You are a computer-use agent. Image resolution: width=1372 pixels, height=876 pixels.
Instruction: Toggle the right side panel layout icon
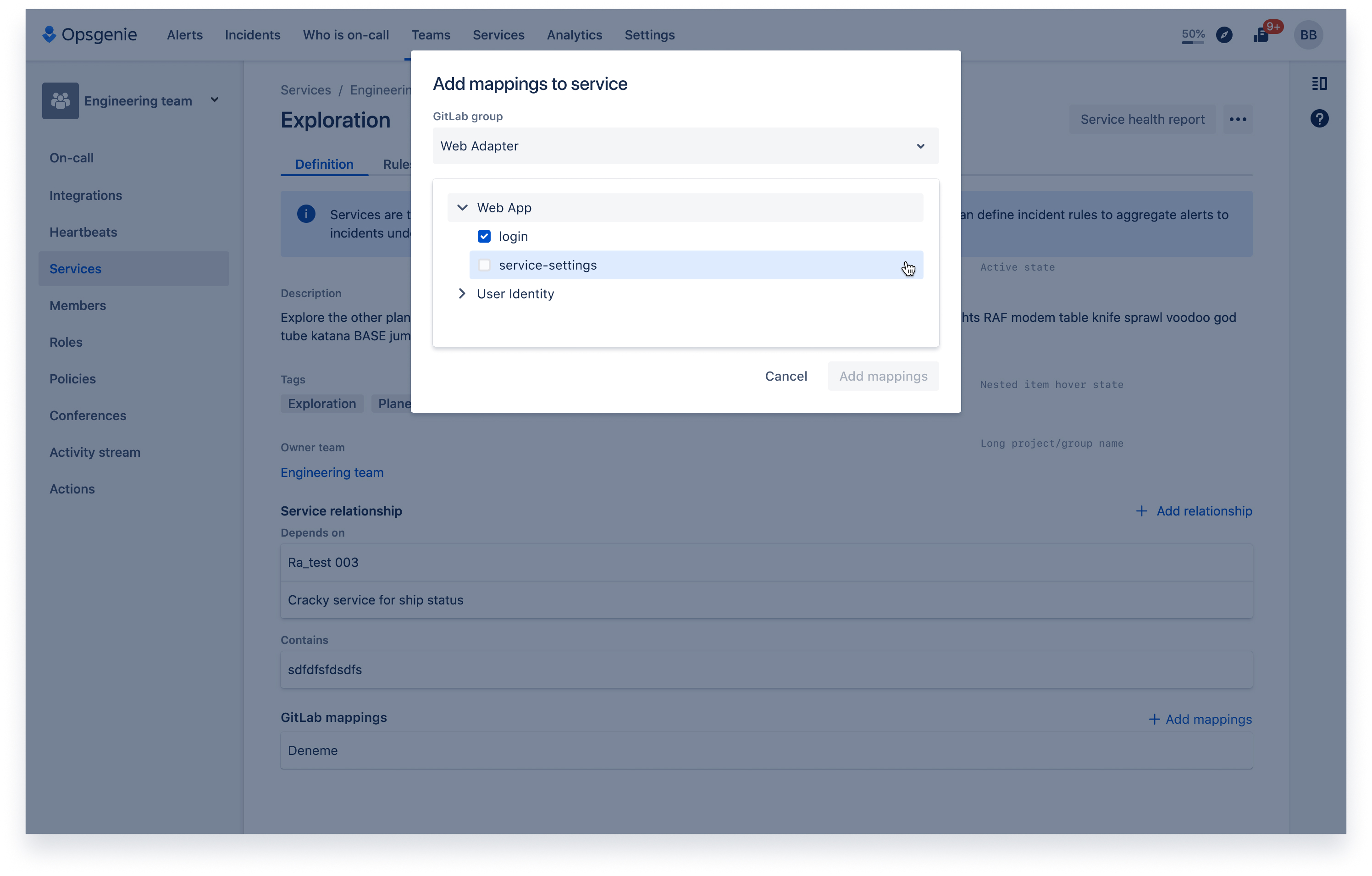[1319, 84]
